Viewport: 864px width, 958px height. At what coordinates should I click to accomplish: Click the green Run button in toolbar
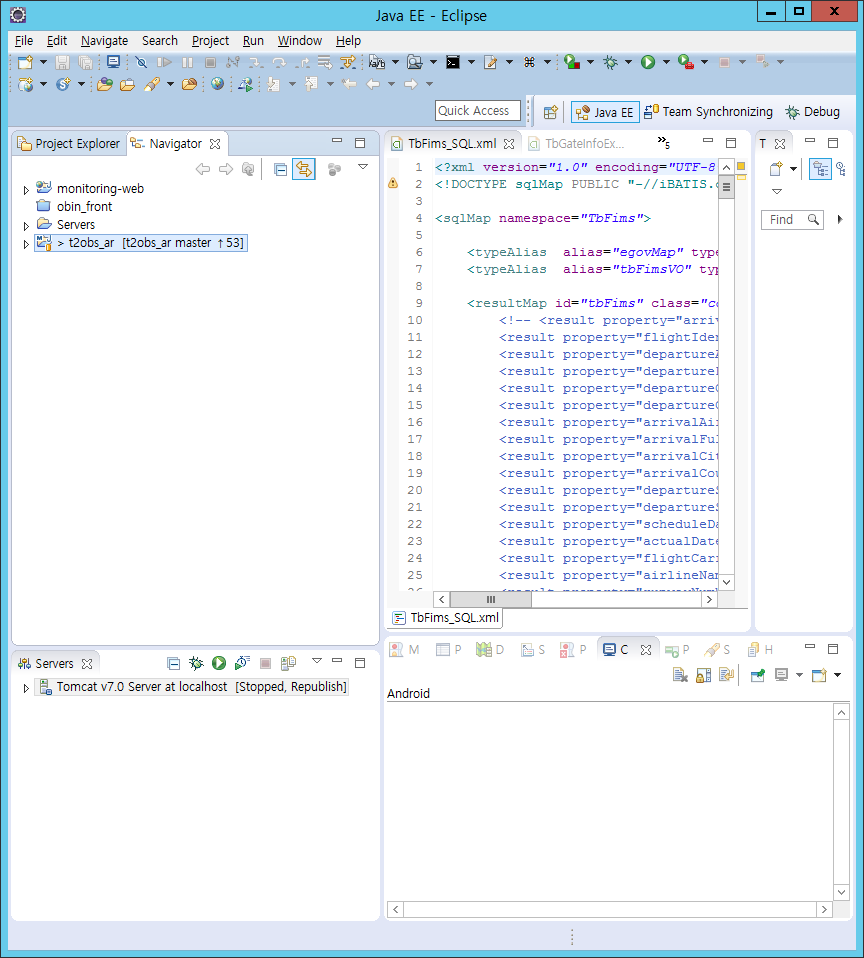click(648, 62)
